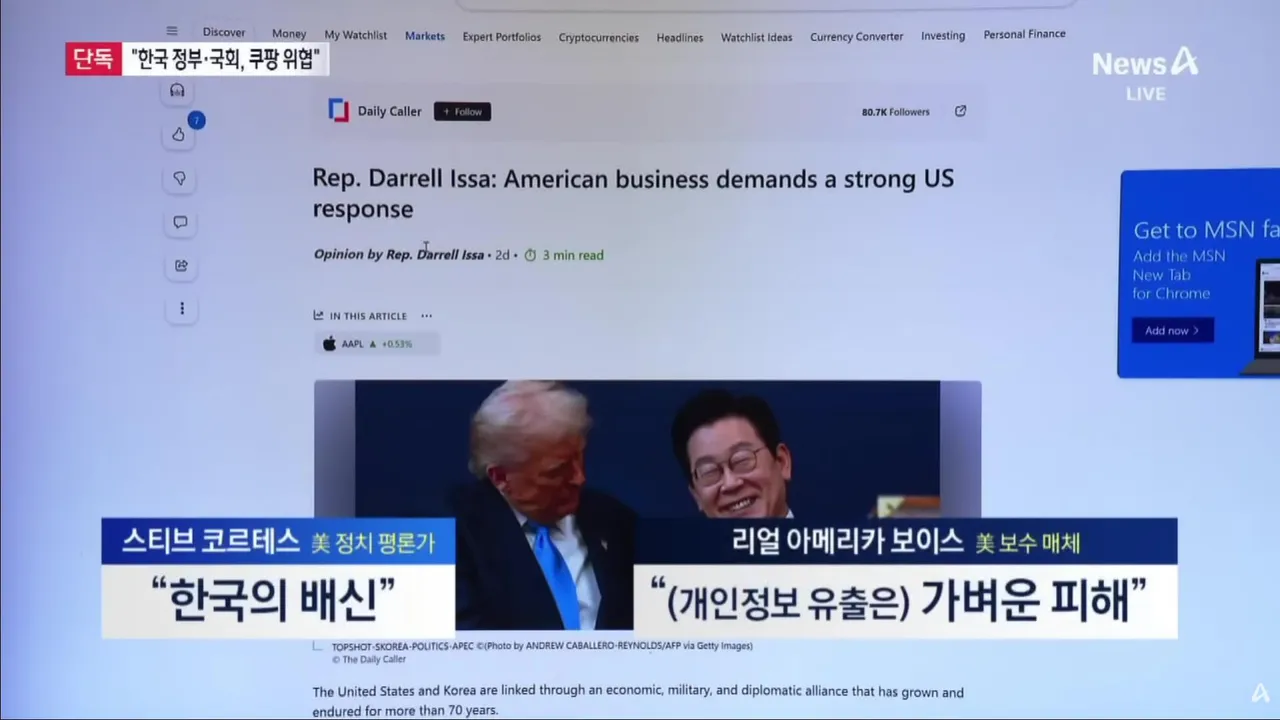Click the Opinion by Rep. Darrell Issa byline

399,255
